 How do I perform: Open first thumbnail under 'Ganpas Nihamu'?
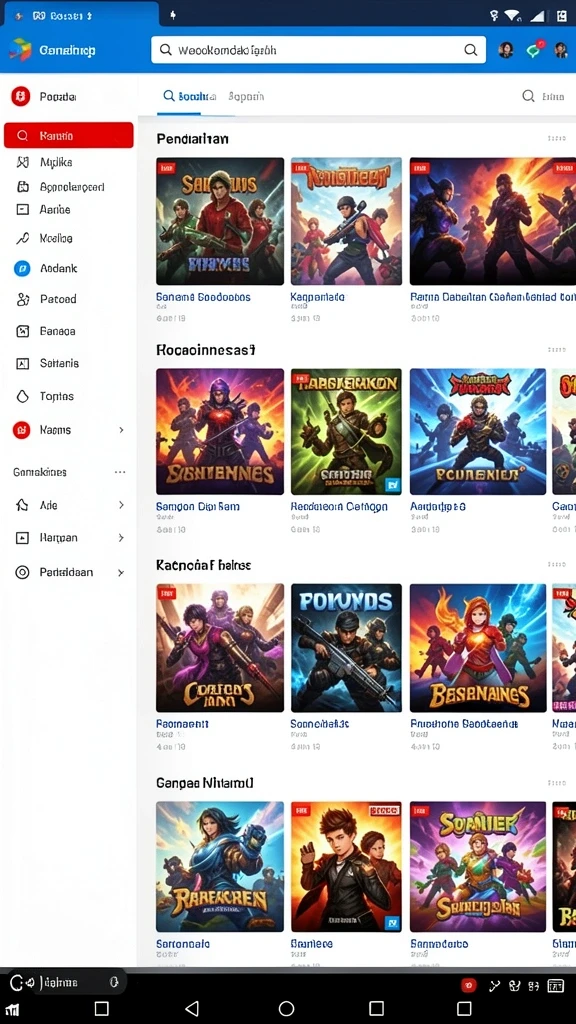[220, 867]
